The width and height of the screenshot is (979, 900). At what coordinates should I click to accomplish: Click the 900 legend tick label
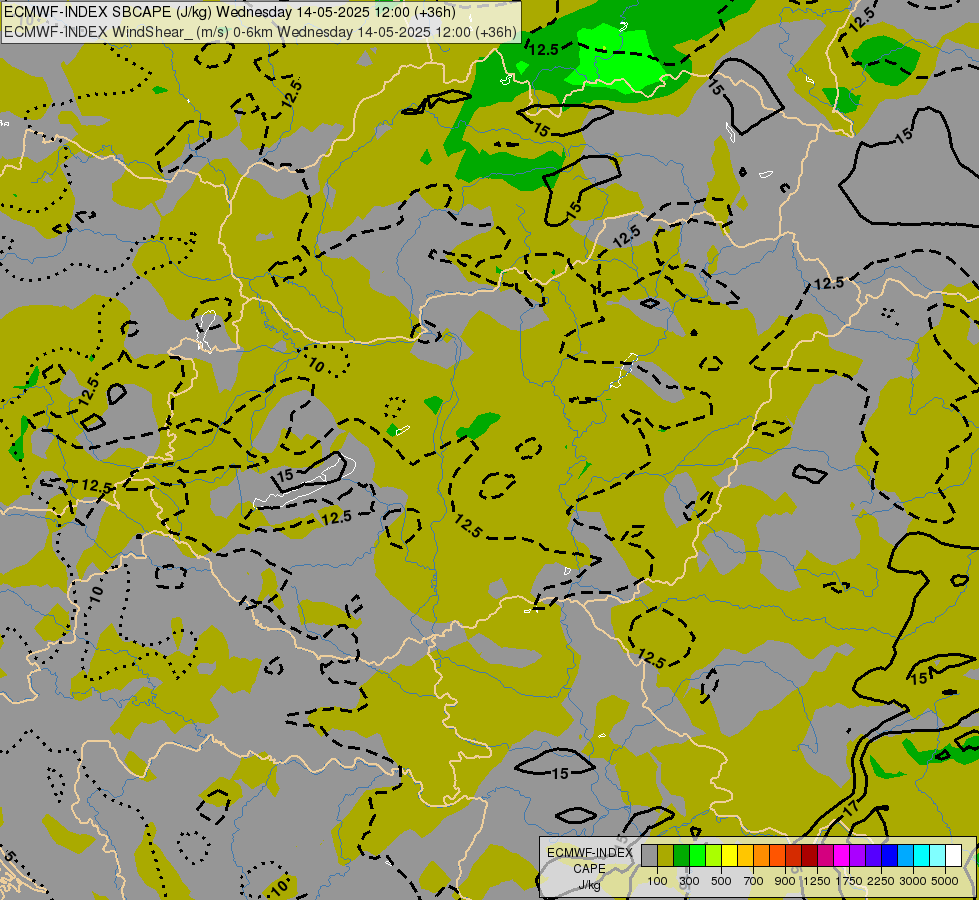pos(785,881)
